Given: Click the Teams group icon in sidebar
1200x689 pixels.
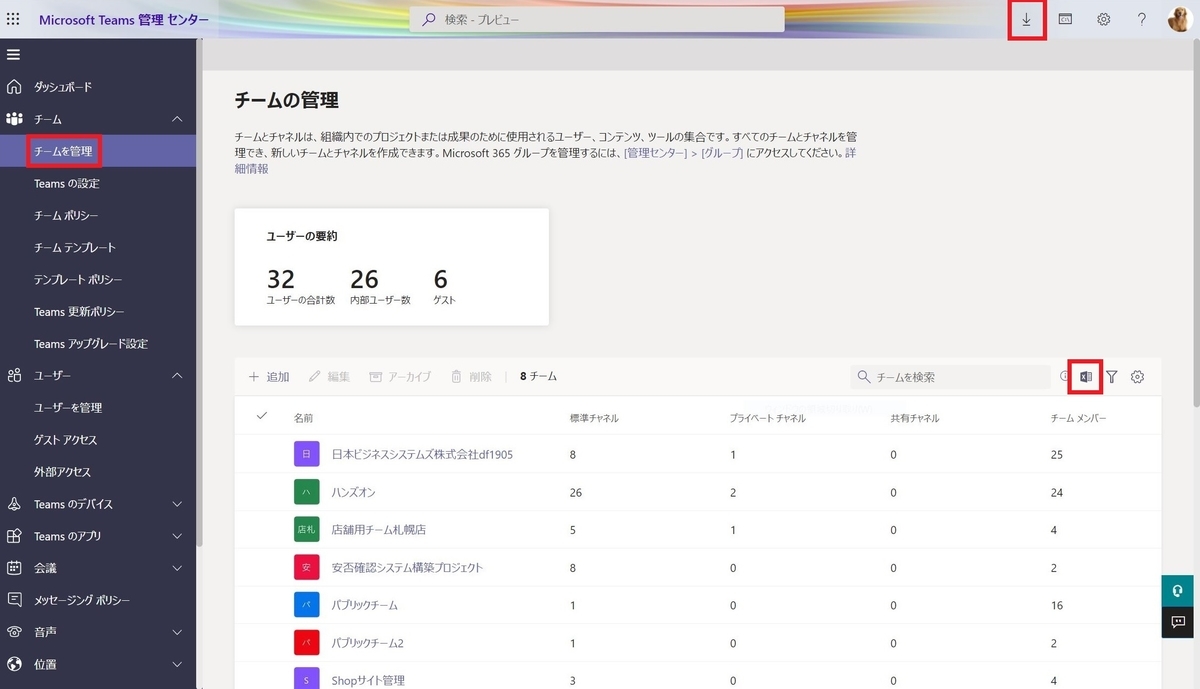Looking at the screenshot, I should [x=14, y=119].
